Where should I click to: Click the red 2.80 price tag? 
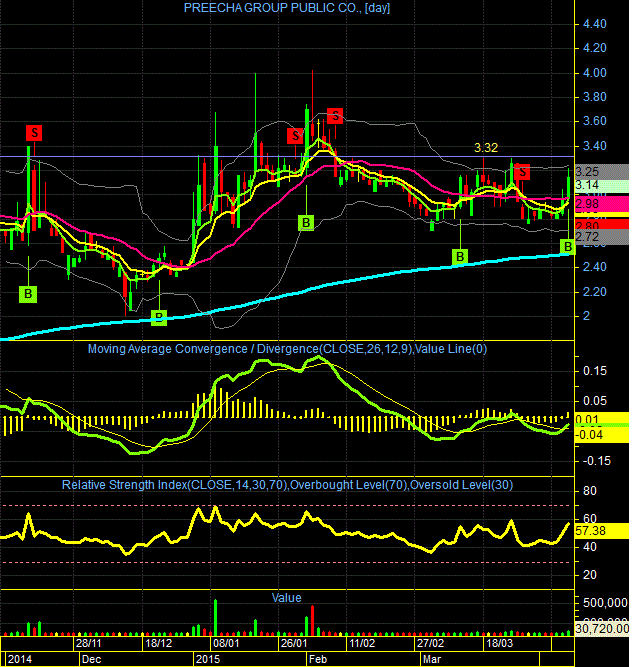coord(602,224)
